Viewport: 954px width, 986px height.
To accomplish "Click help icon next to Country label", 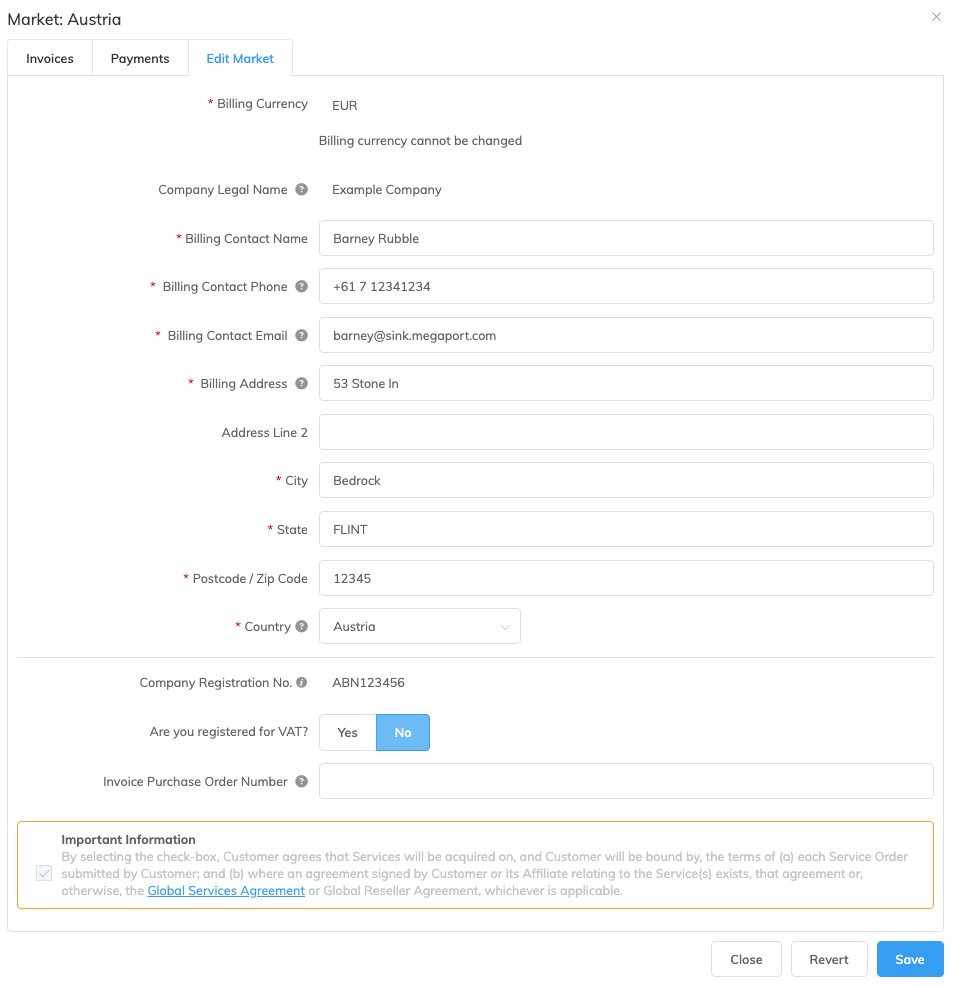I will point(301,627).
